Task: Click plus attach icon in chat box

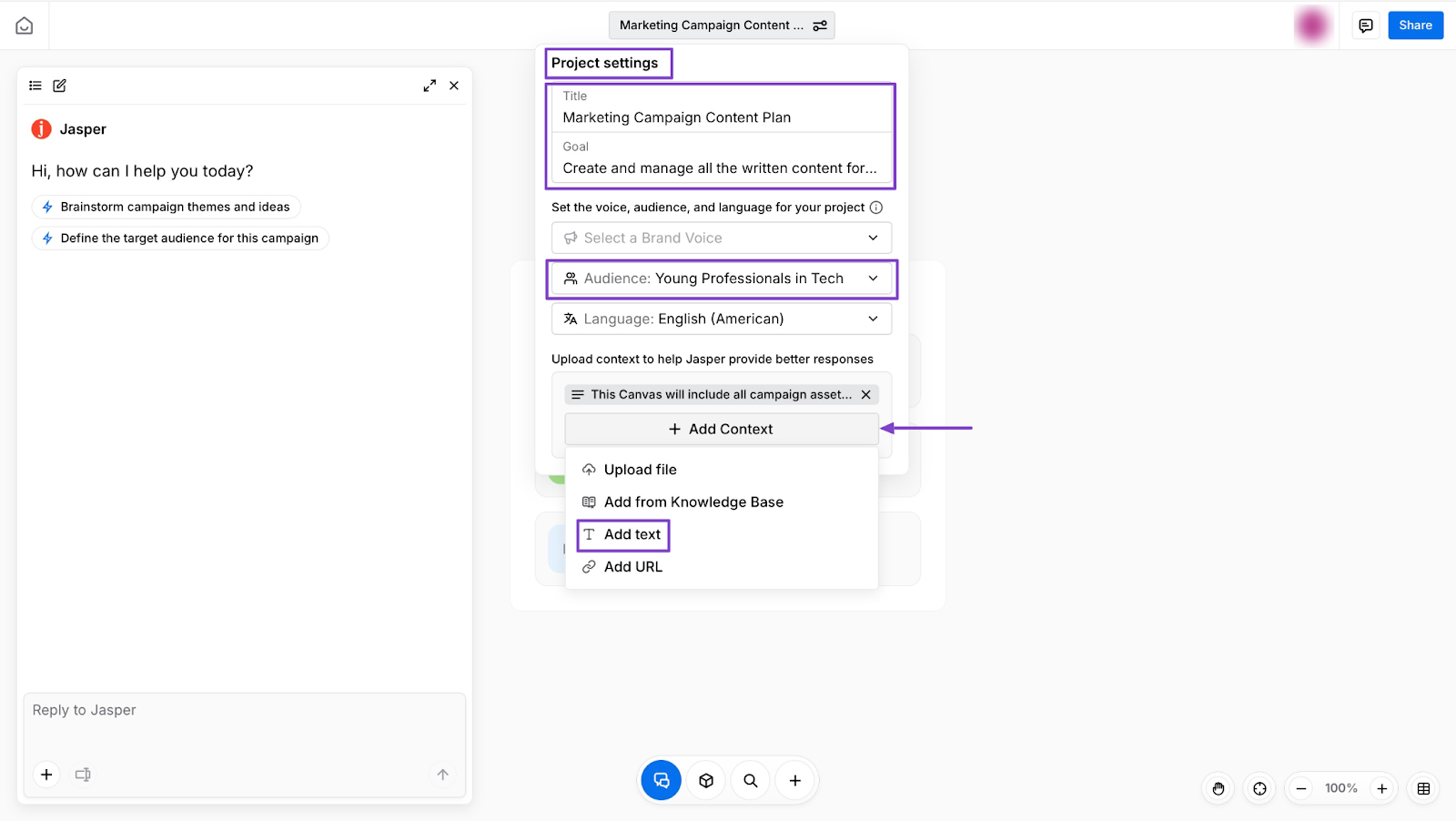Action: [46, 775]
